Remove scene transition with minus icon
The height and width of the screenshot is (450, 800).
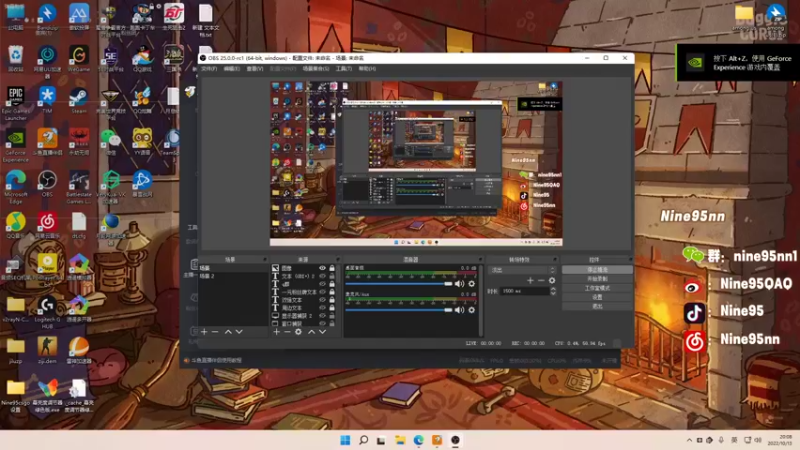point(541,280)
